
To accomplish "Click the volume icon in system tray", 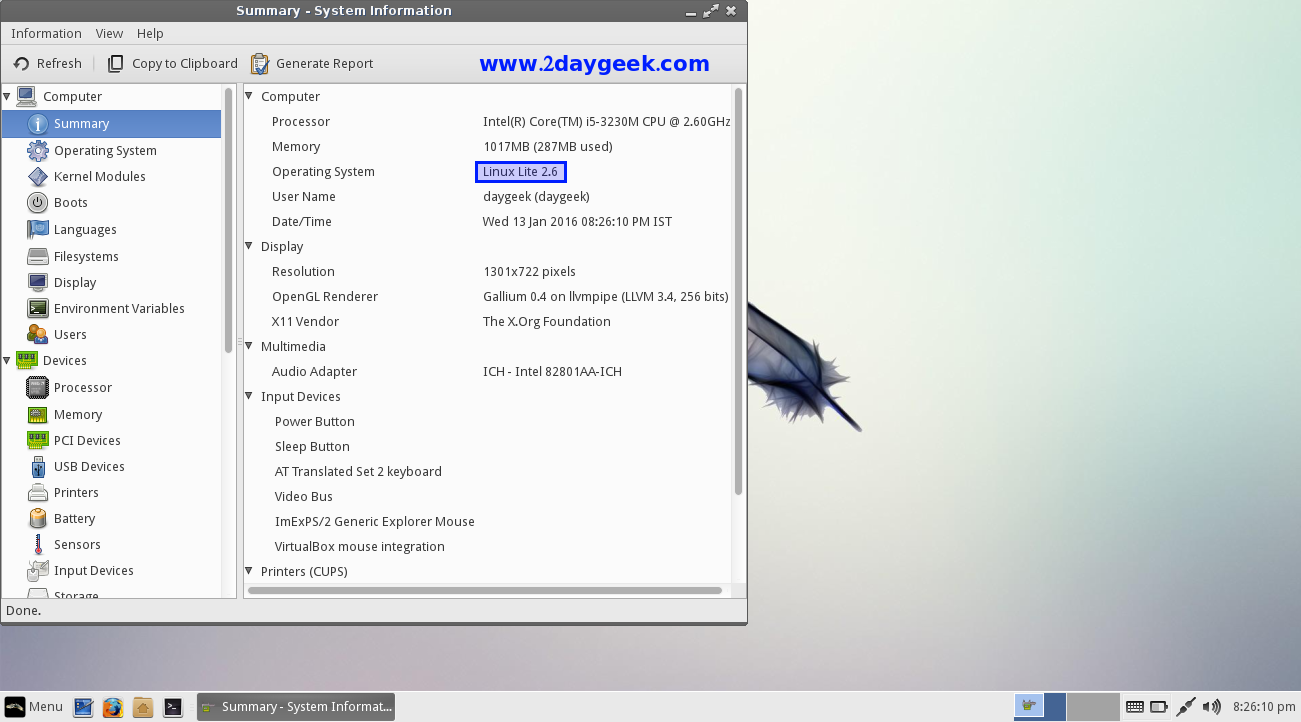I will tap(1212, 707).
